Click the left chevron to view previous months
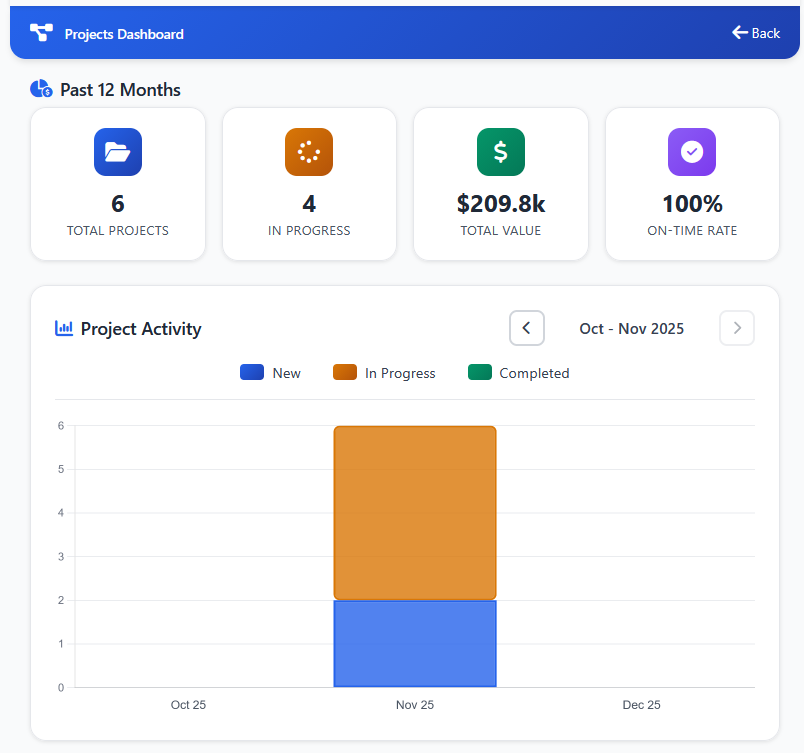 (527, 328)
